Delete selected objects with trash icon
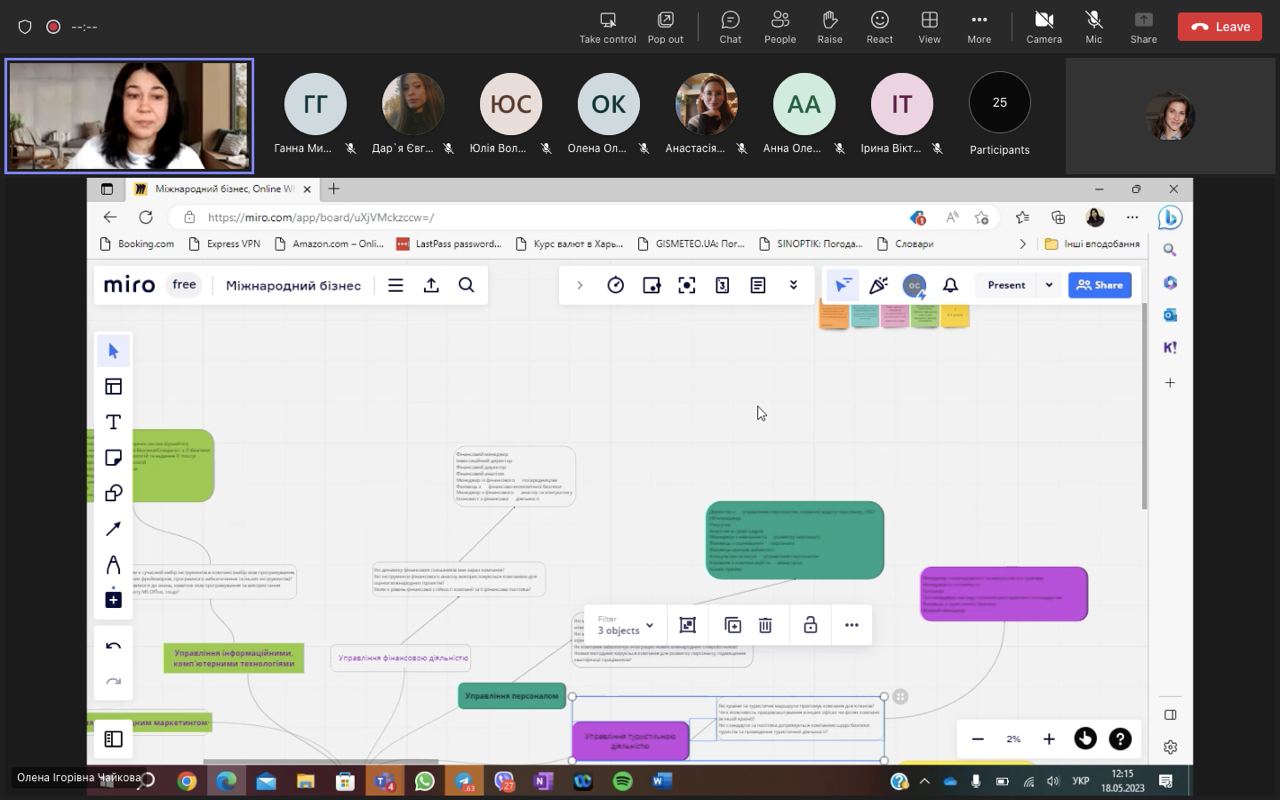1280x800 pixels. [765, 625]
